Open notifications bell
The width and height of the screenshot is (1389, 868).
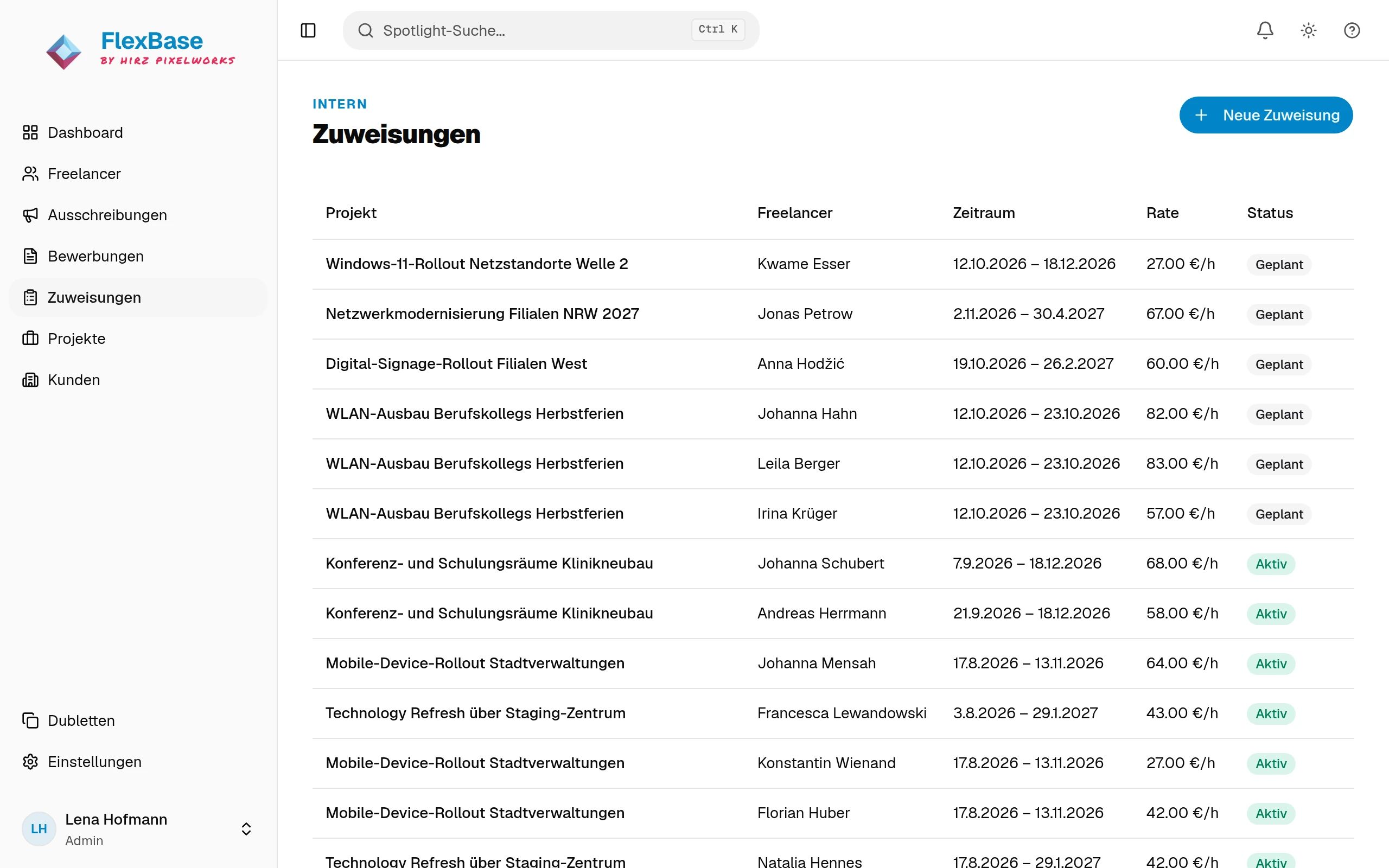click(1265, 30)
